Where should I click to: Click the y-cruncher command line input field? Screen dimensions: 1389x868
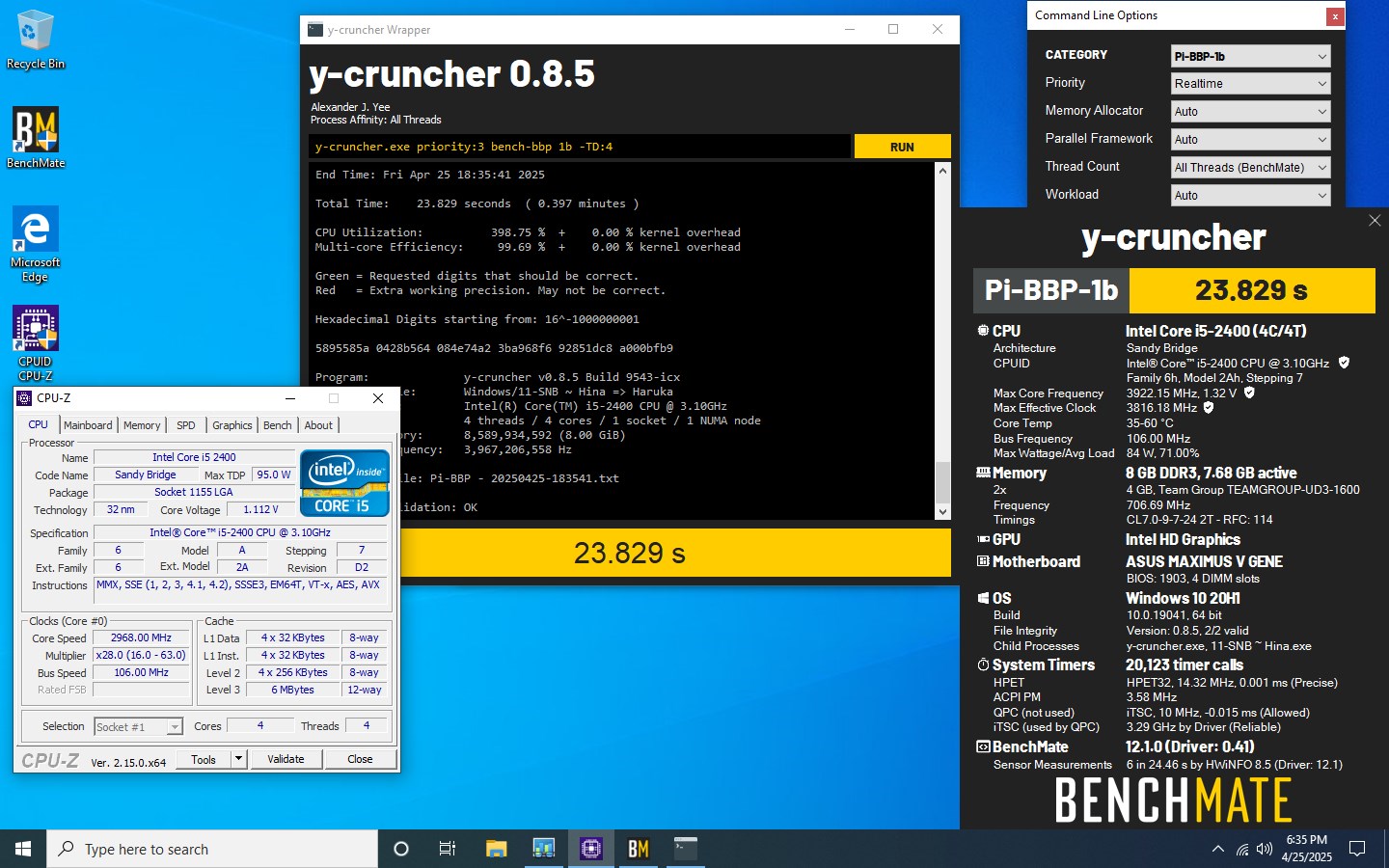point(580,147)
